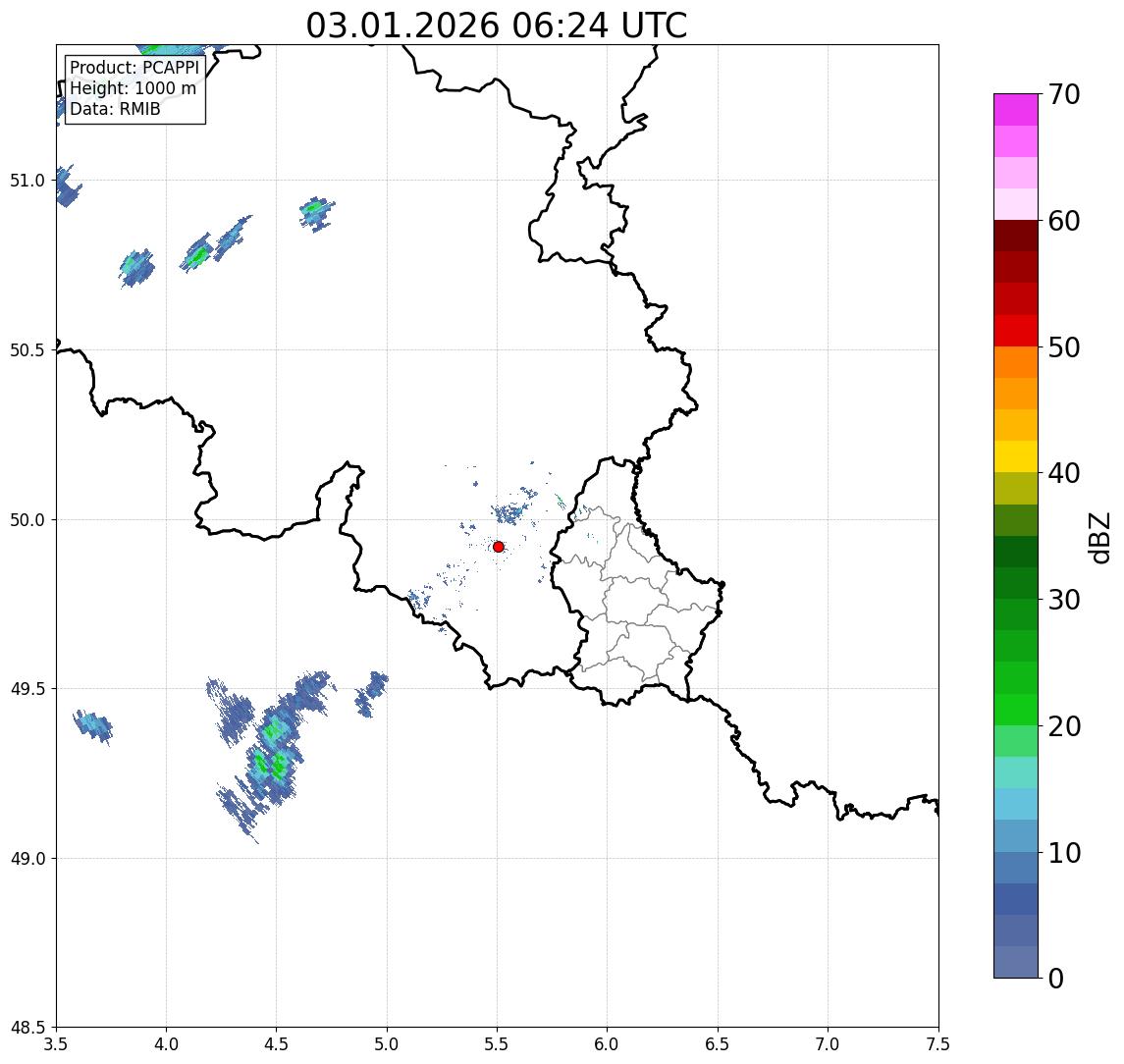Click the colorbar tick label 50

(1064, 347)
